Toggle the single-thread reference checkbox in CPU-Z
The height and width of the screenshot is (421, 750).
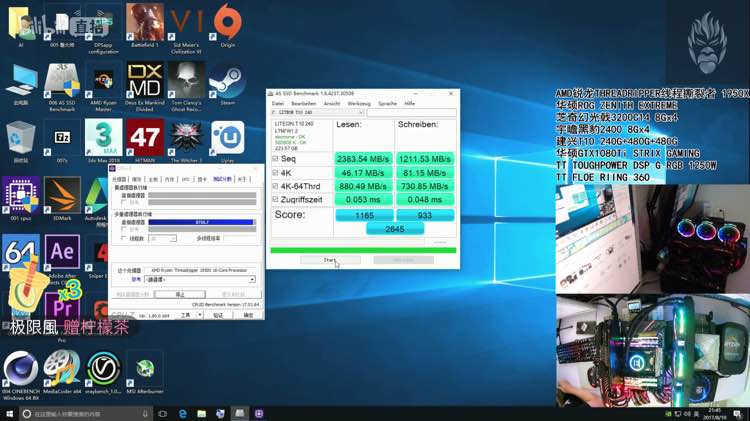click(124, 202)
